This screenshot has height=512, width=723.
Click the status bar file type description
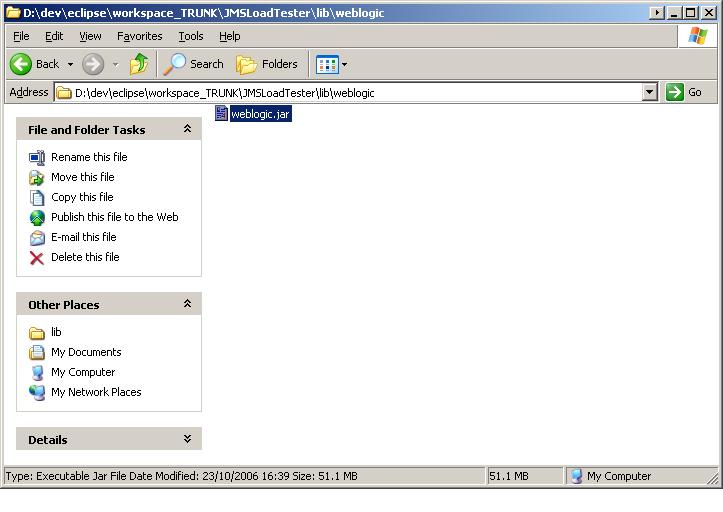coord(181,476)
